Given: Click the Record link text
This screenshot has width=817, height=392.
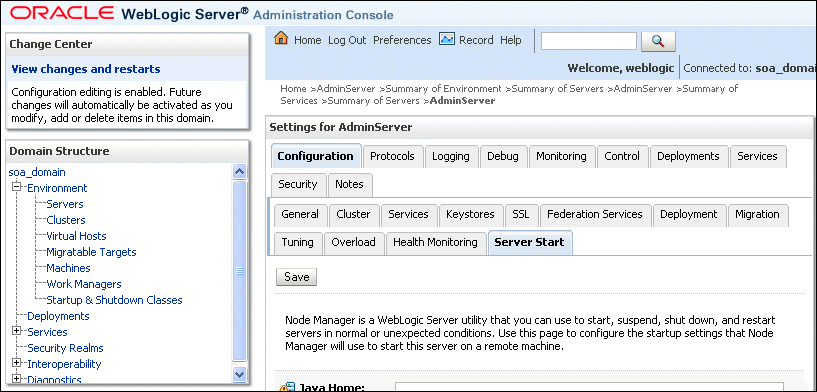Looking at the screenshot, I should coord(476,40).
